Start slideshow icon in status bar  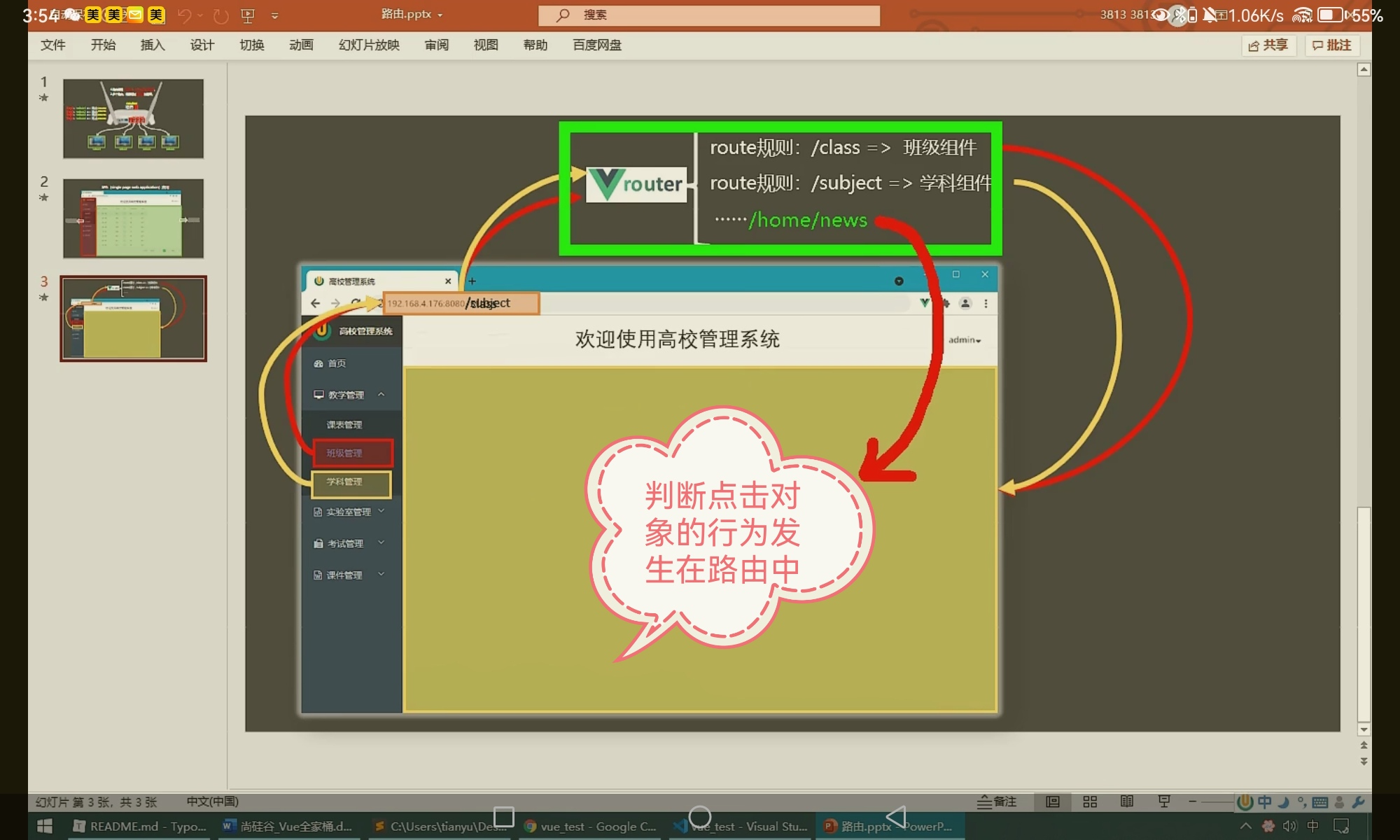[1164, 802]
